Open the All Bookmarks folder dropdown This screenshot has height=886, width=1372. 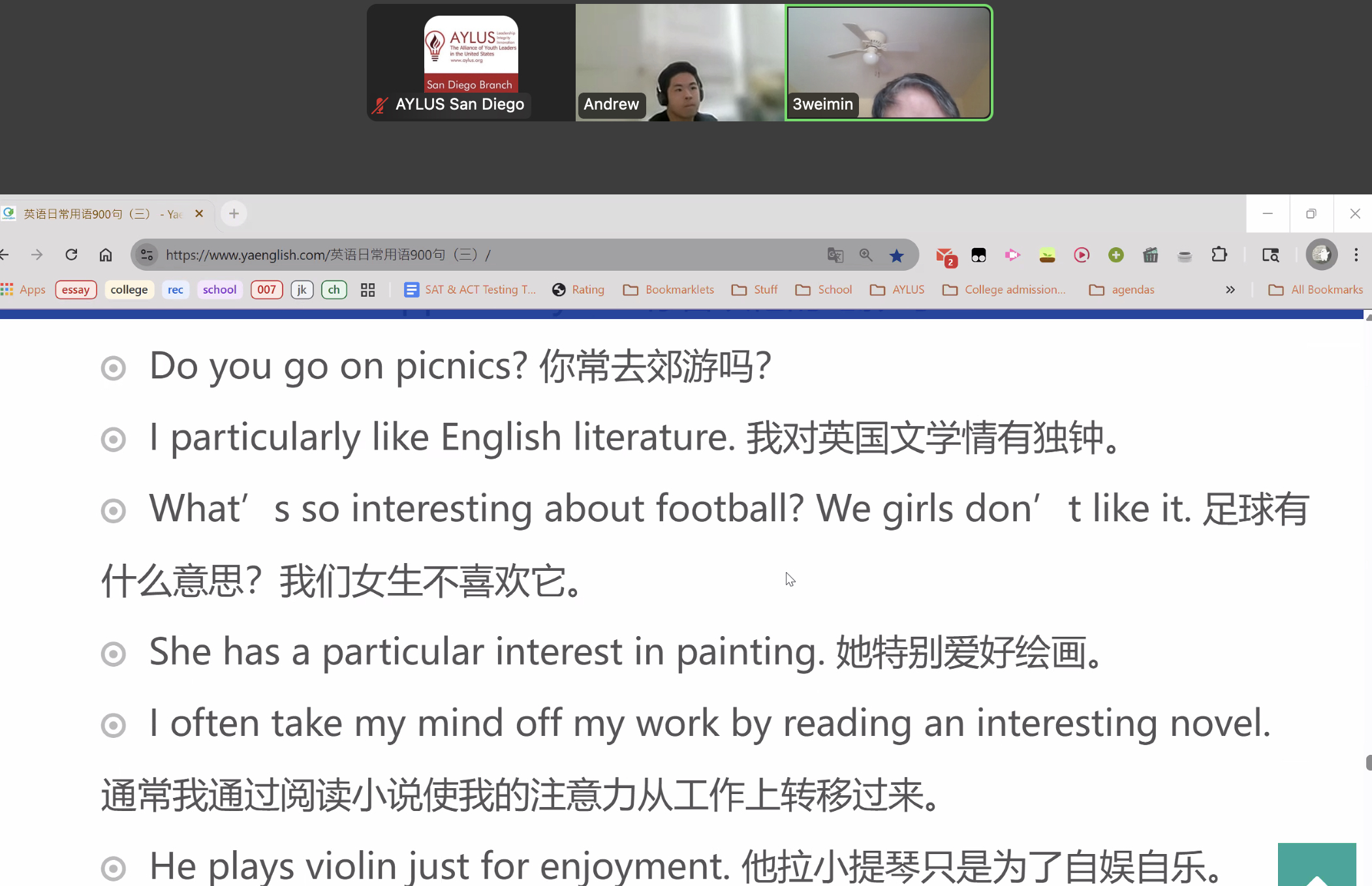coord(1315,290)
